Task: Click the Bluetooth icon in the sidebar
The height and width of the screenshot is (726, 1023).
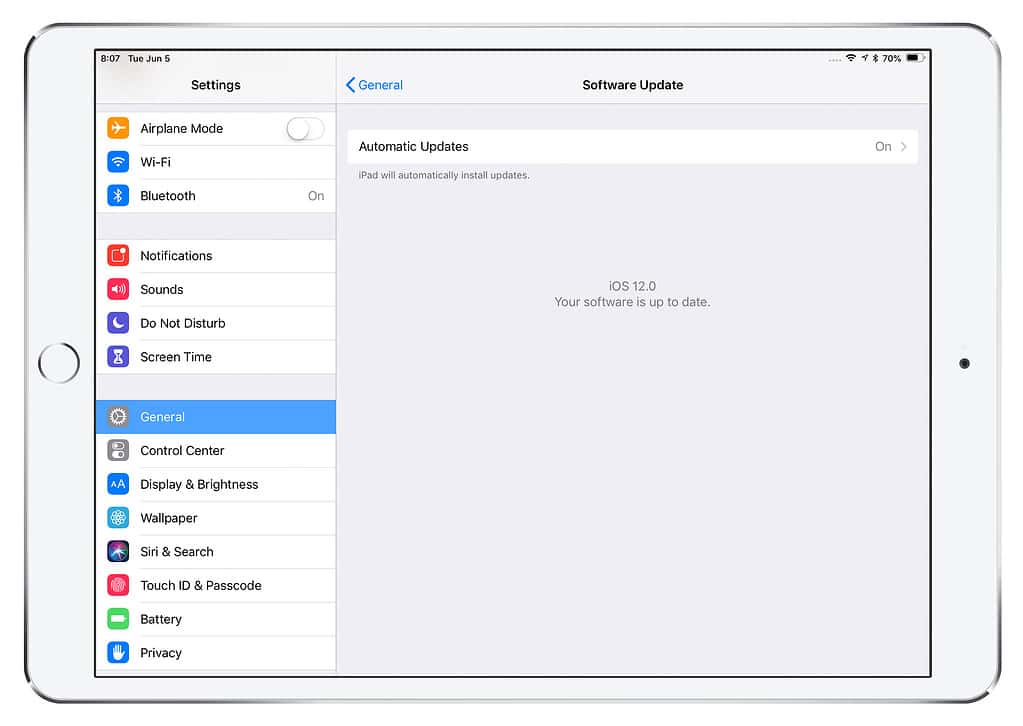Action: (x=118, y=195)
